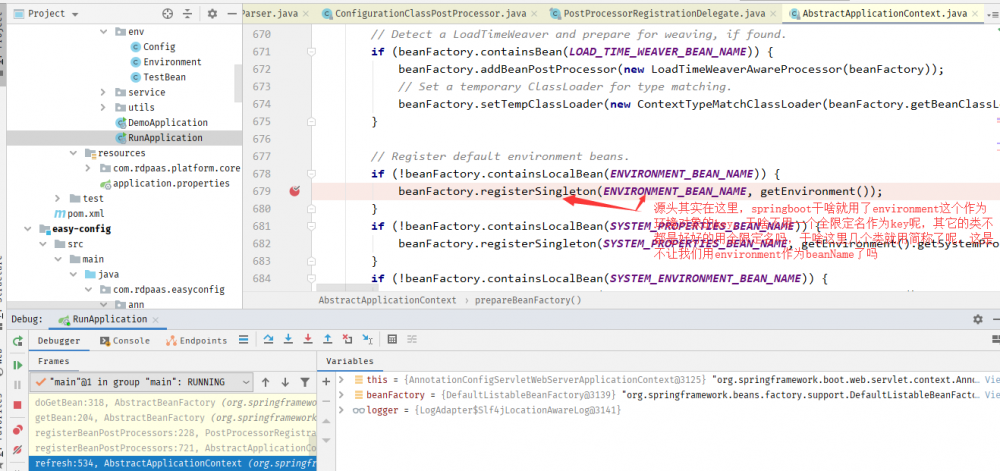The image size is (1000, 471).
Task: Click the Run to Cursor icon
Action: [x=367, y=339]
